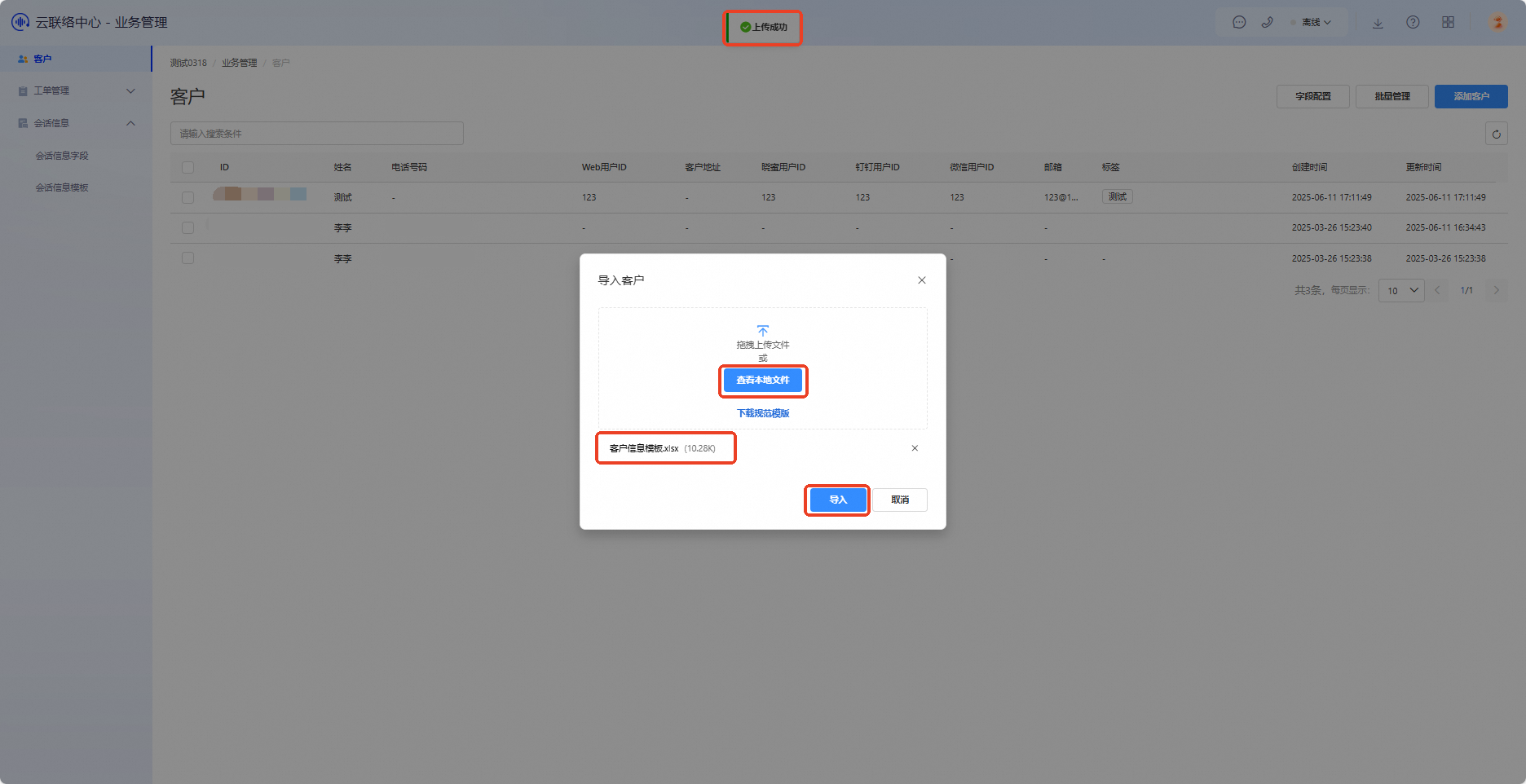The height and width of the screenshot is (784, 1526).
Task: Check the row created 2025-03-26 15:23:40
Action: pyautogui.click(x=187, y=228)
